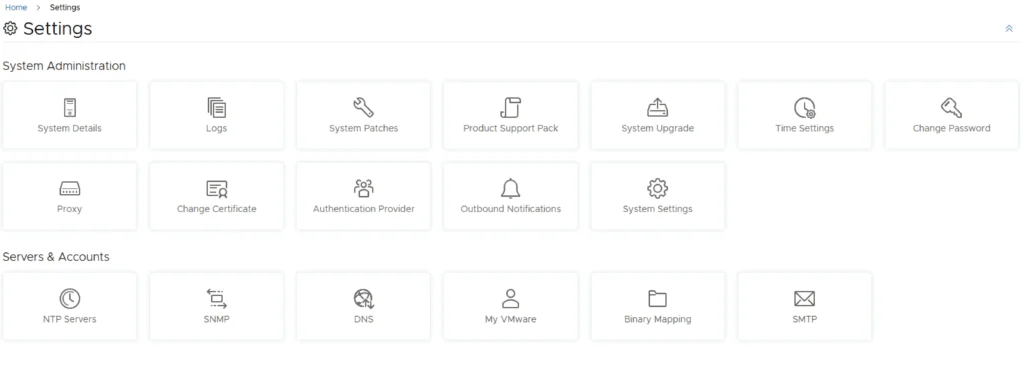Viewport: 1024px width, 371px height.
Task: Click the Settings page title text
Action: pos(57,29)
